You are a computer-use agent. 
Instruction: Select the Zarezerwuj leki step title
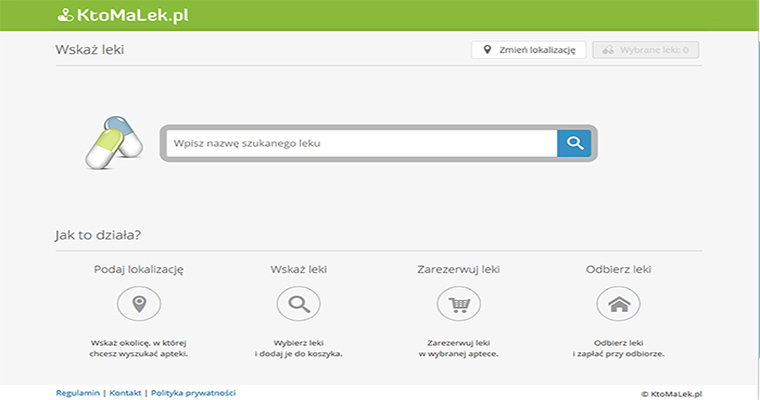click(458, 269)
